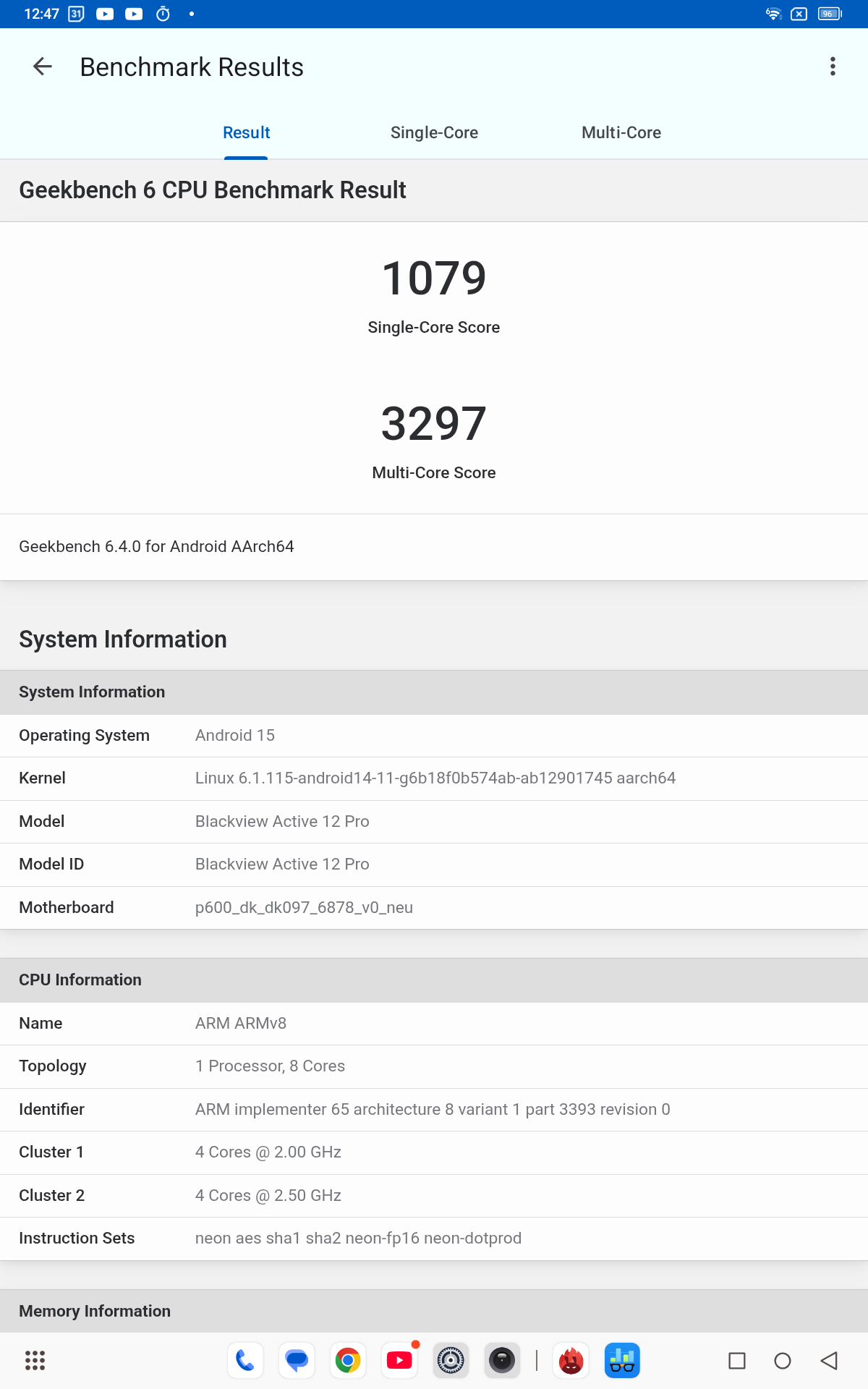Screen dimensions: 868x1389
Task: Tap first YouTube notification icon in status bar
Action: pyautogui.click(x=105, y=14)
